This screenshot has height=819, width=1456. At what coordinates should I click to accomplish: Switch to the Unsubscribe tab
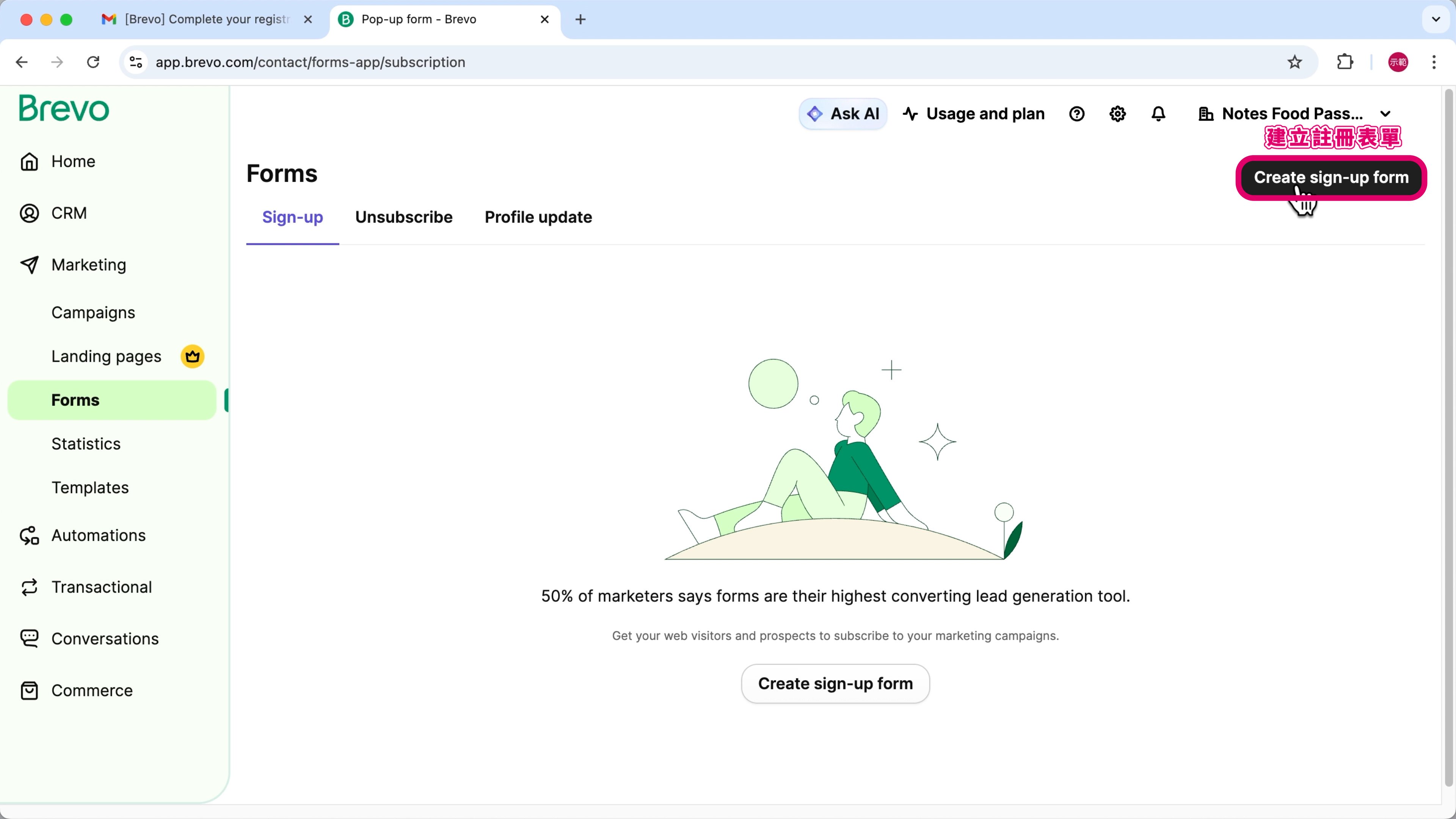pos(403,217)
